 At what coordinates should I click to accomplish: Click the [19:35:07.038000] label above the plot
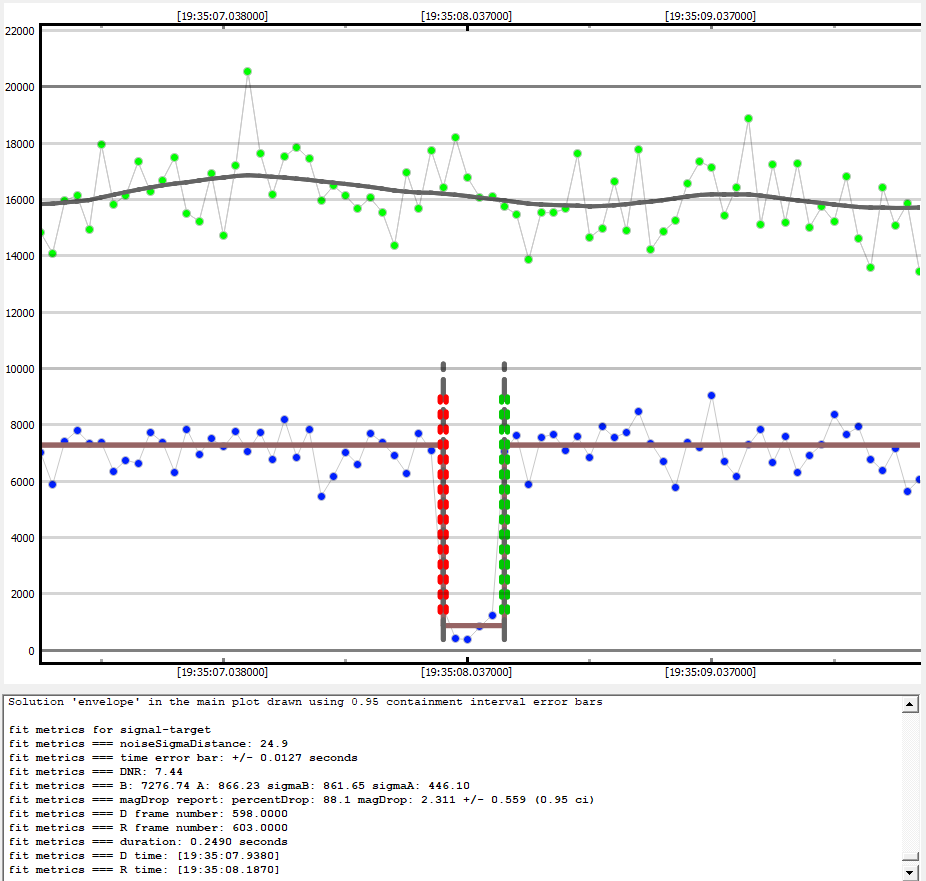pyautogui.click(x=223, y=16)
